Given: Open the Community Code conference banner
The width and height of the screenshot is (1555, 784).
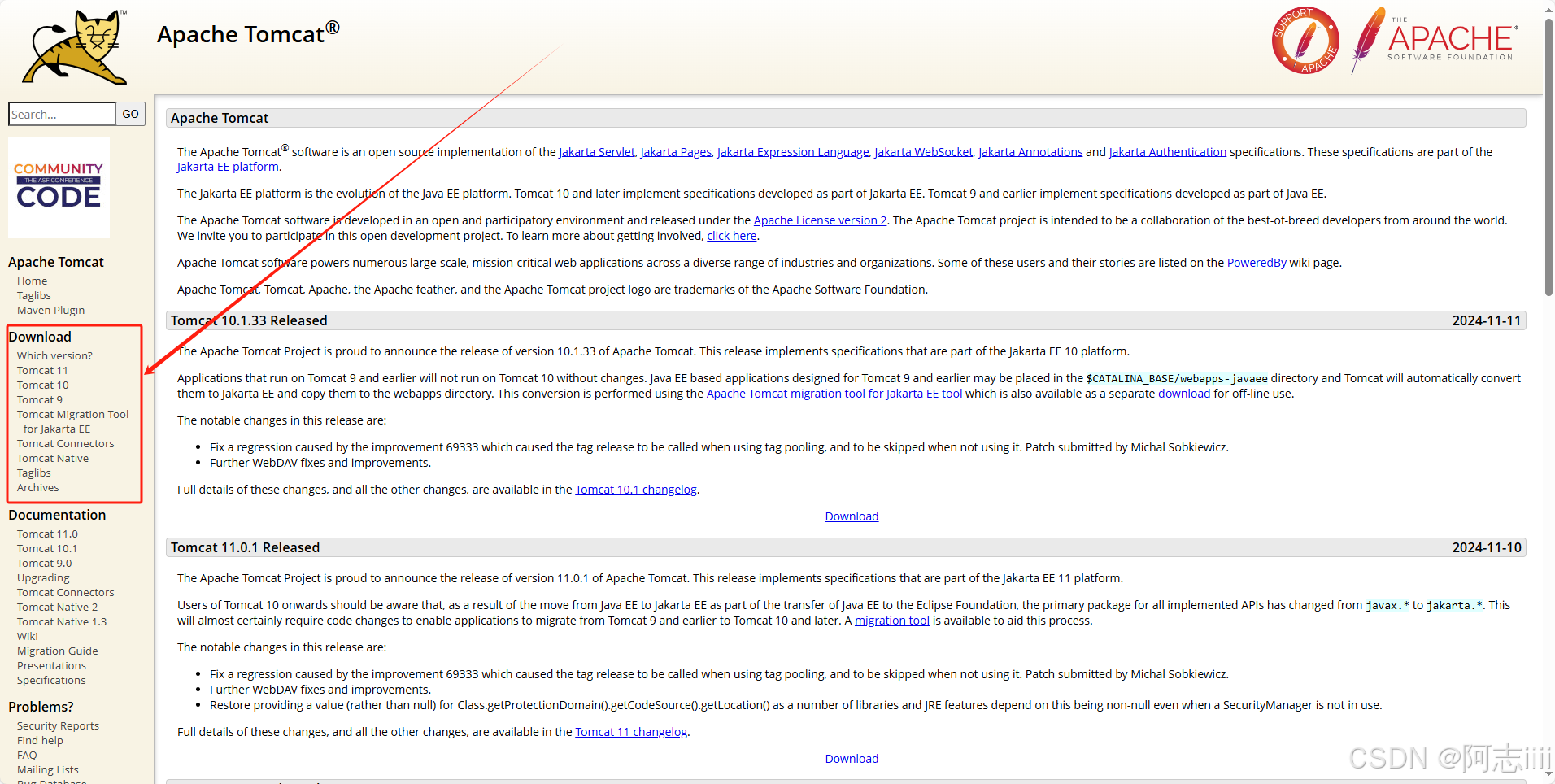Looking at the screenshot, I should 59,187.
